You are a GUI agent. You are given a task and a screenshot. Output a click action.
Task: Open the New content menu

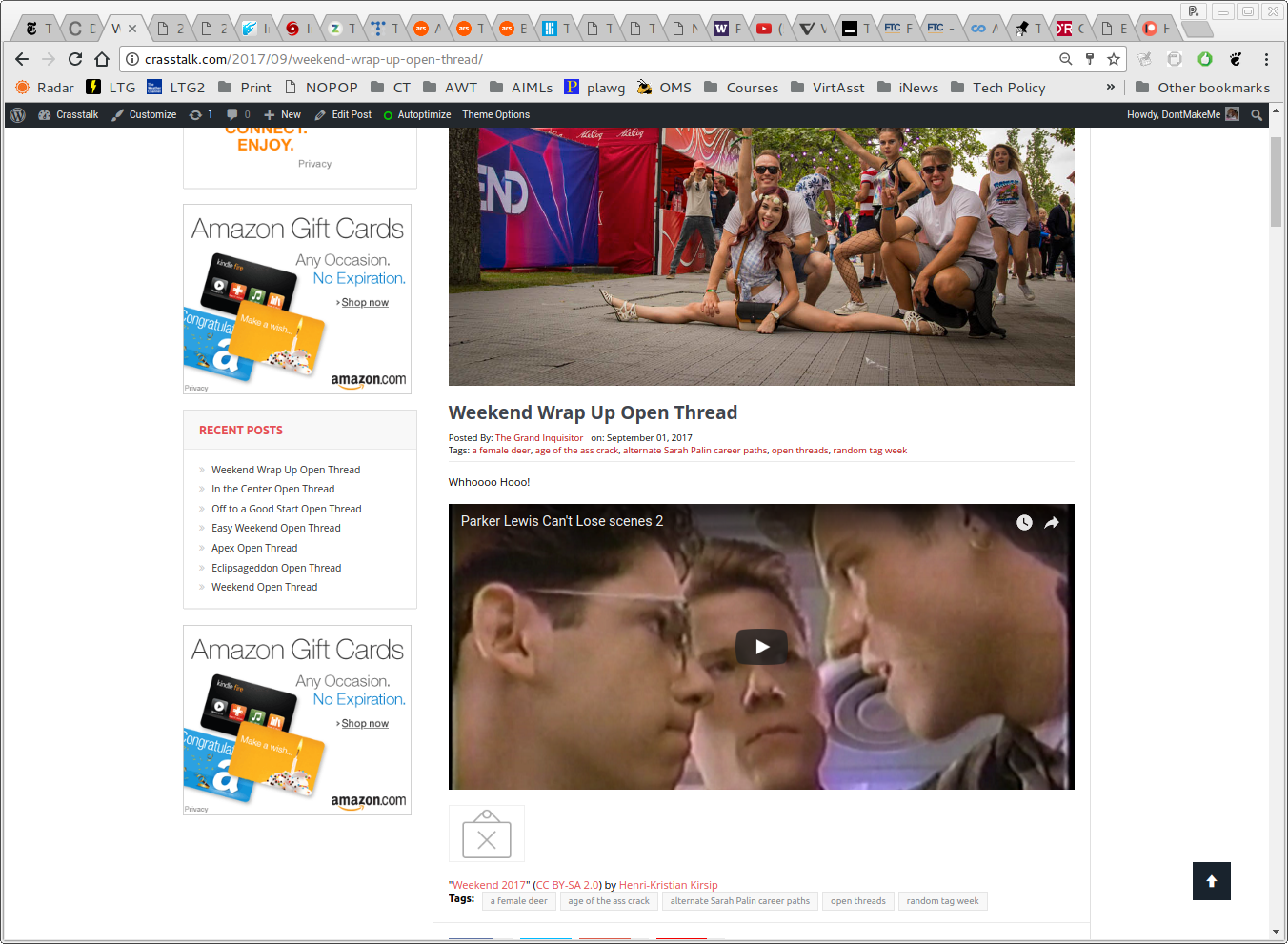[282, 114]
